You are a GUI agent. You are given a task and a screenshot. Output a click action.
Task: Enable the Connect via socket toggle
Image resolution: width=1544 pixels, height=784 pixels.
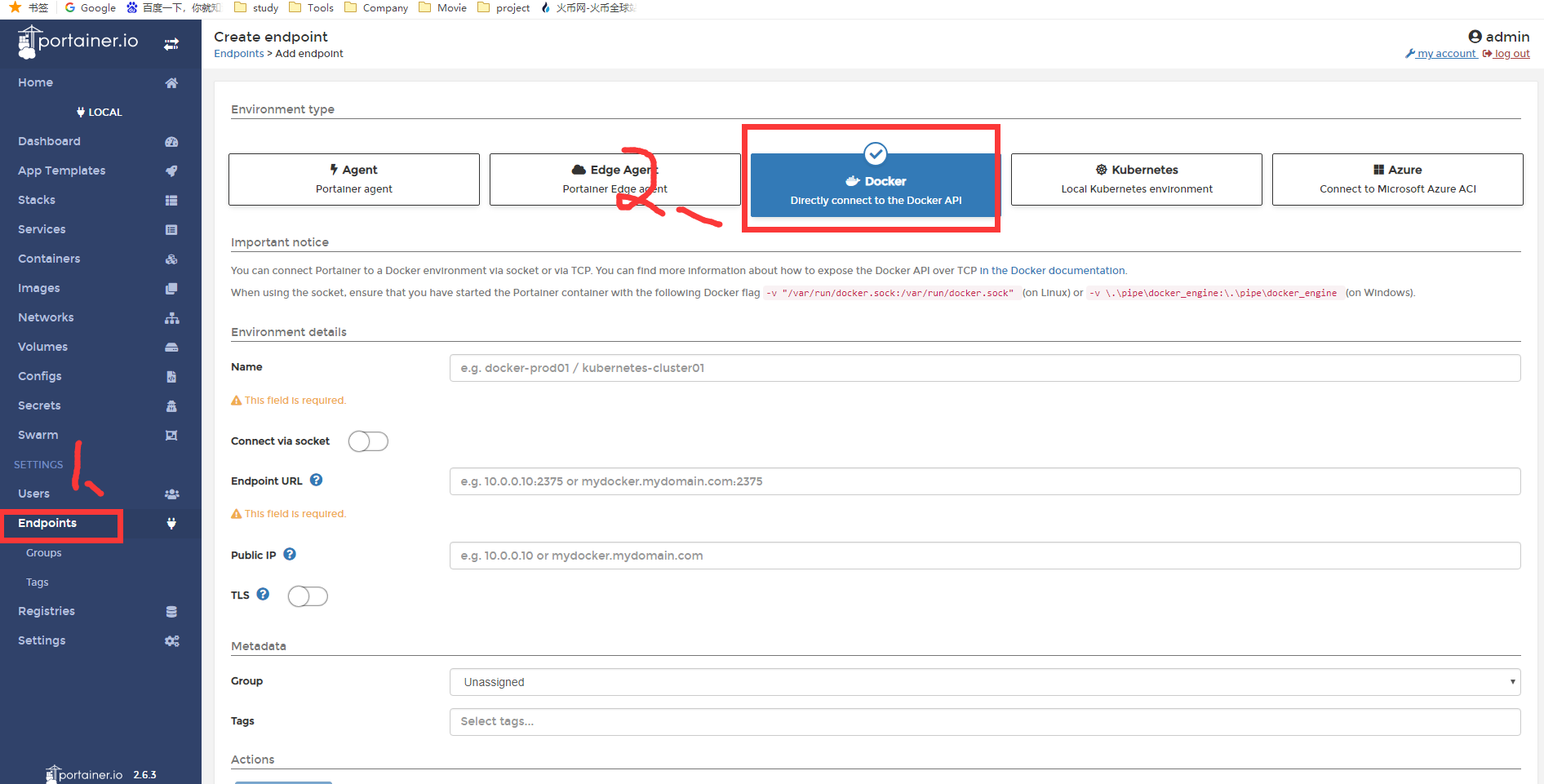click(368, 441)
